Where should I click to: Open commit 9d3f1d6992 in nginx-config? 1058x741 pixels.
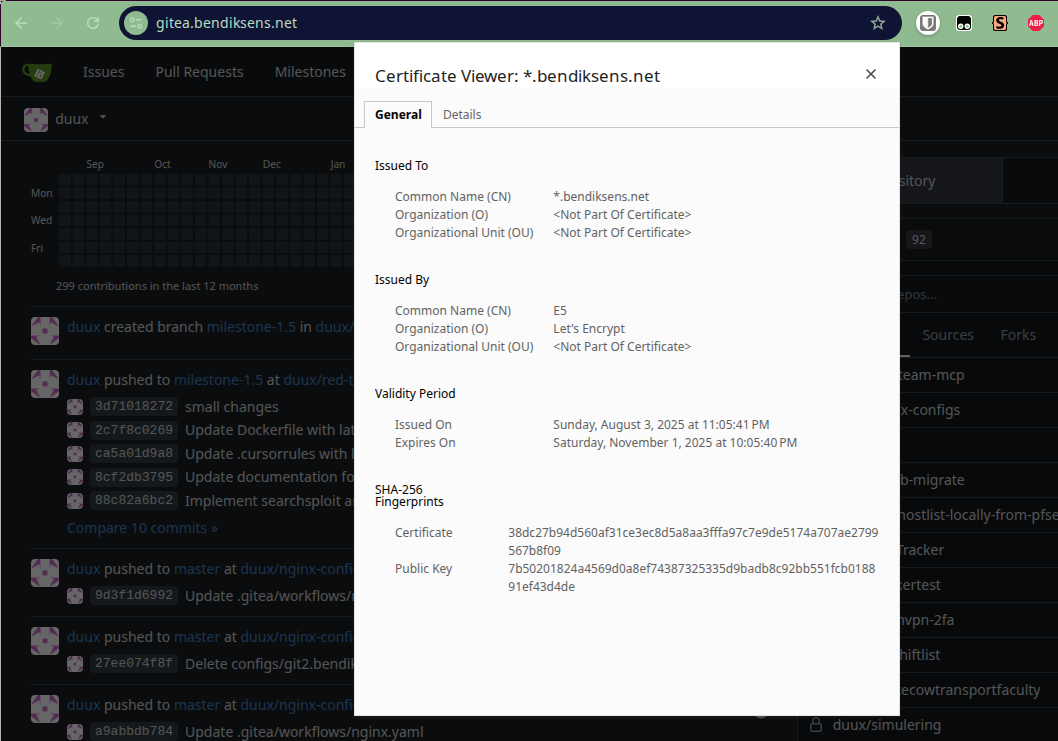click(134, 596)
